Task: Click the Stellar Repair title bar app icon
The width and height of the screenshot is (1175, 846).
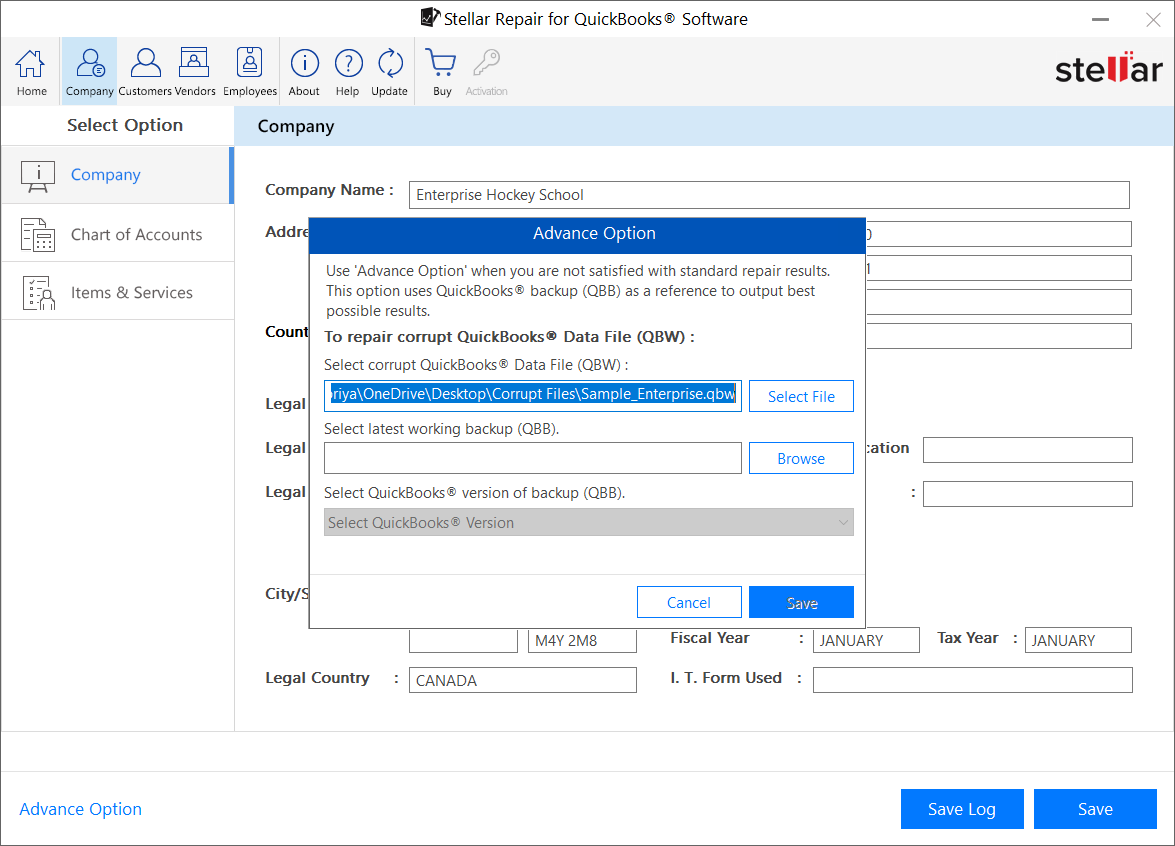Action: (x=429, y=17)
